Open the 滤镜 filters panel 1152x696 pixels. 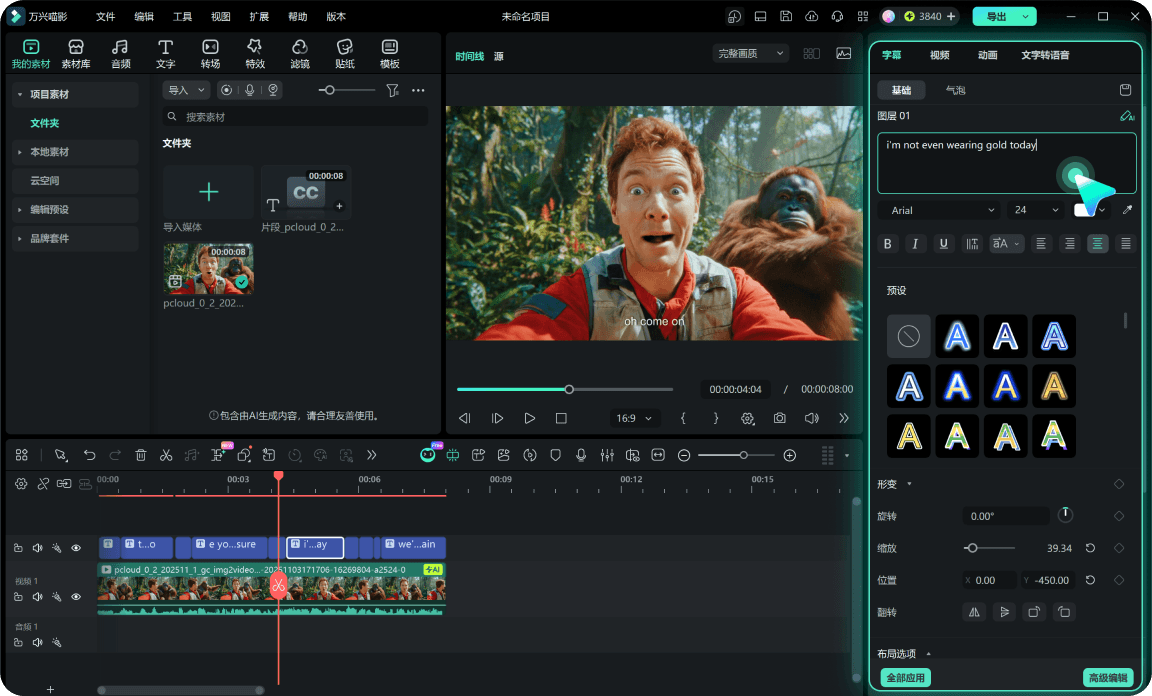[300, 54]
